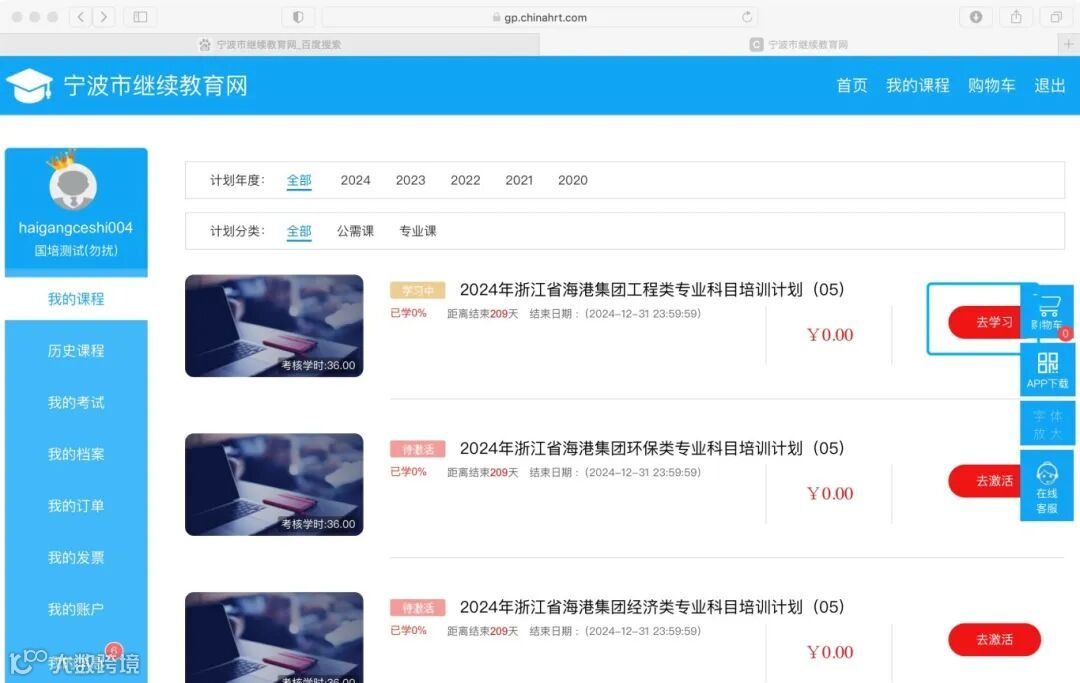The height and width of the screenshot is (683, 1080).
Task: Open 我的账户 in sidebar
Action: pyautogui.click(x=76, y=609)
